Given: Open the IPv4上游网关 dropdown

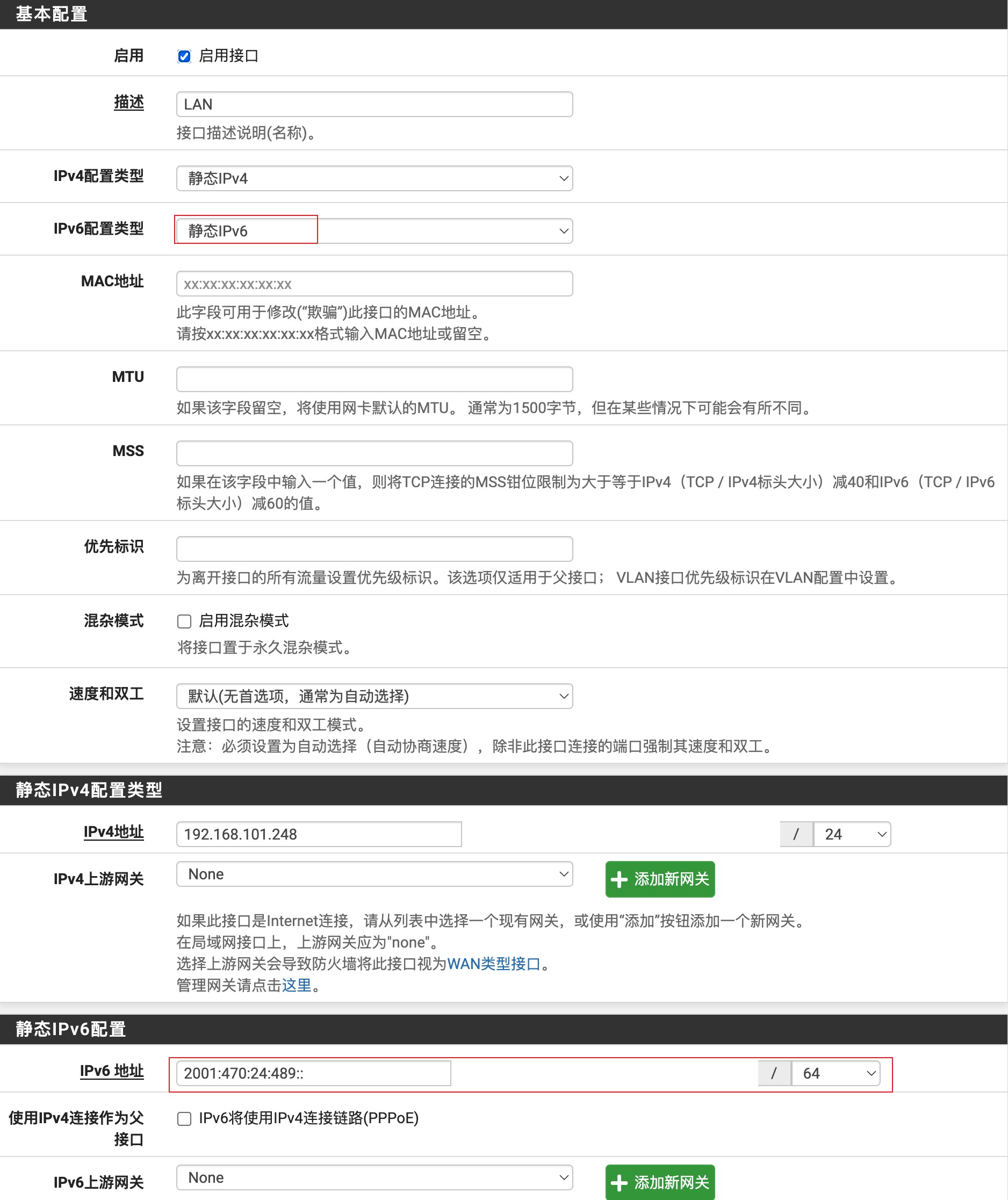Looking at the screenshot, I should click(375, 874).
